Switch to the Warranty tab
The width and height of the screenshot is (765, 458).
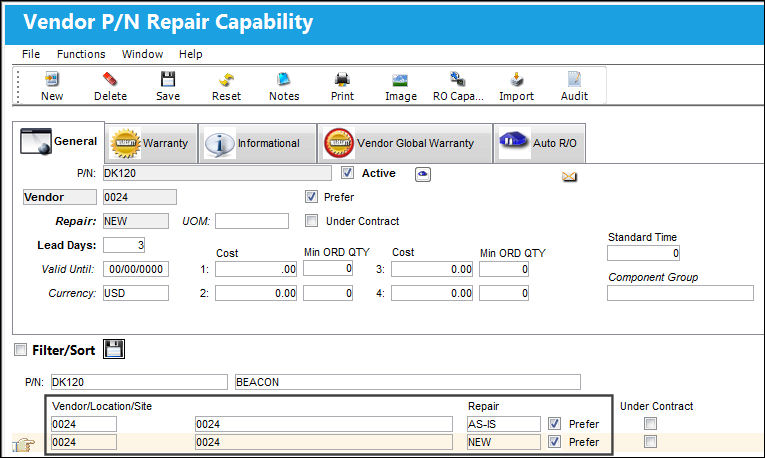pyautogui.click(x=151, y=143)
